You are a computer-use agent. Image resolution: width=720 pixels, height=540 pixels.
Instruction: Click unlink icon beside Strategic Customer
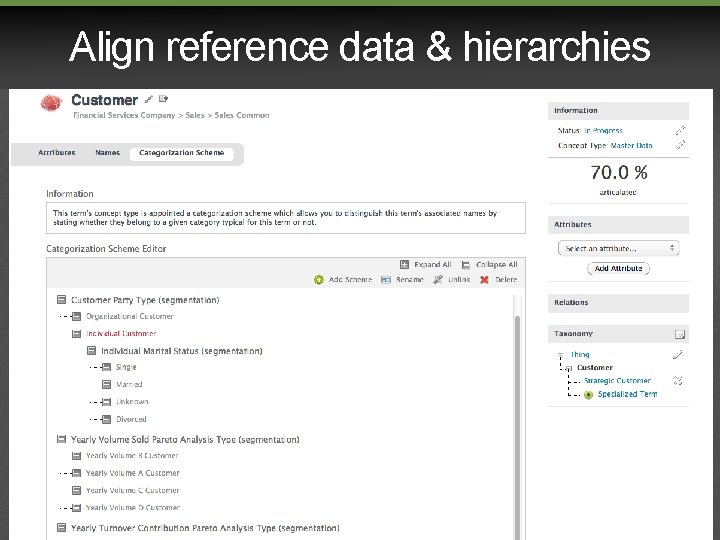[x=678, y=381]
